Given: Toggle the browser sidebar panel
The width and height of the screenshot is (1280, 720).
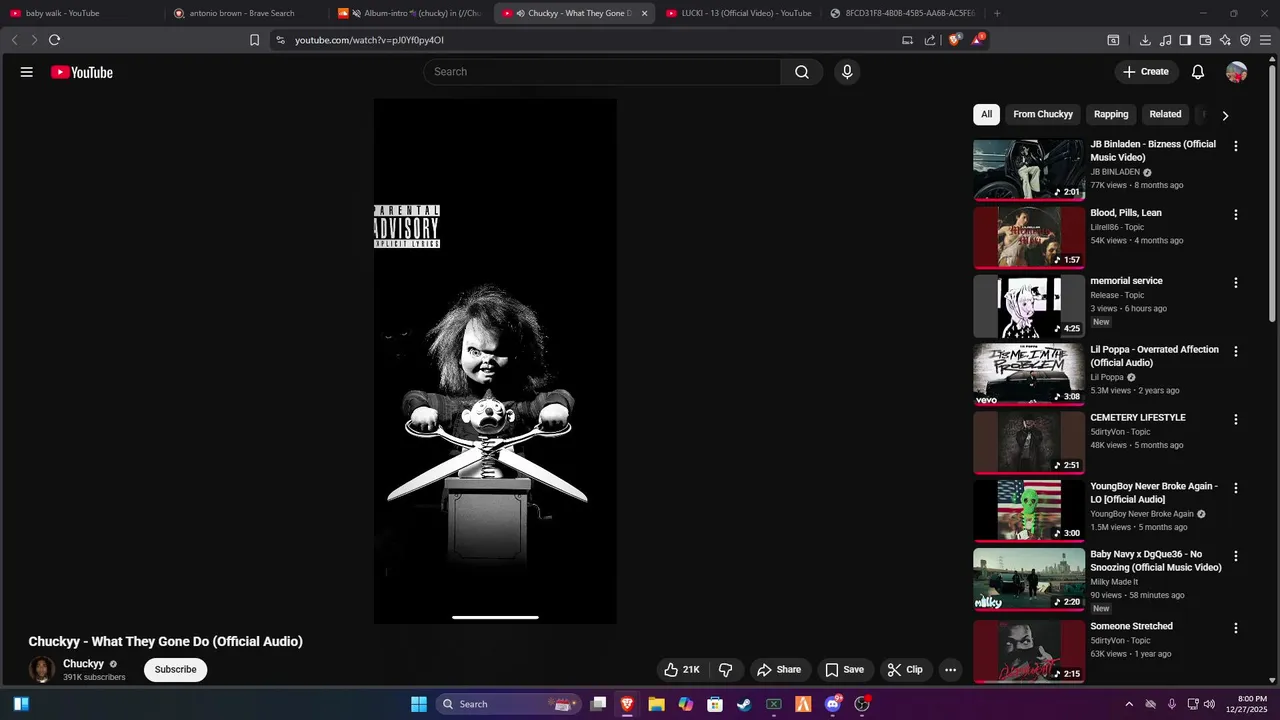Looking at the screenshot, I should 1185,40.
